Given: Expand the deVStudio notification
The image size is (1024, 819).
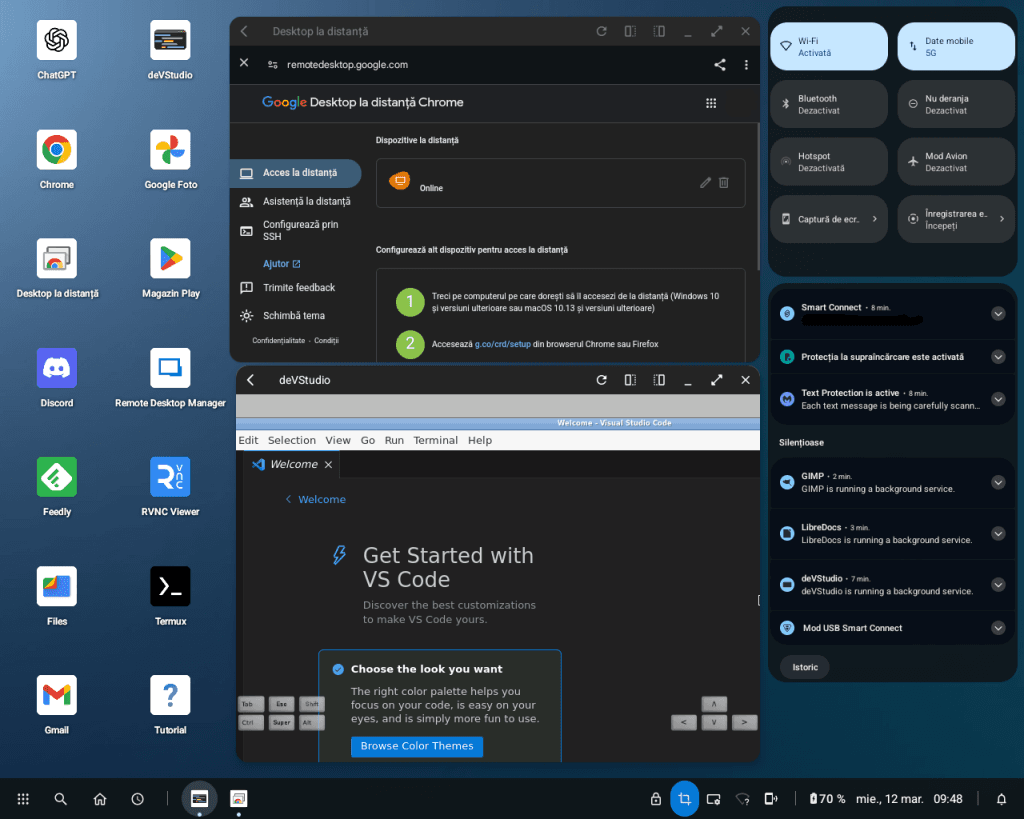Looking at the screenshot, I should 998,585.
